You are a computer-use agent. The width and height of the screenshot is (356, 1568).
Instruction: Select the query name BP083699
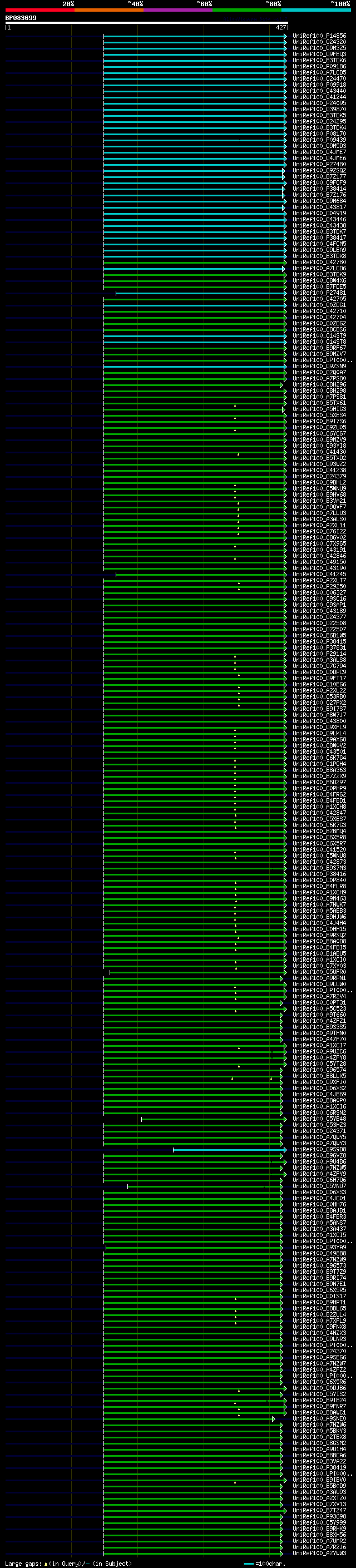(x=21, y=18)
